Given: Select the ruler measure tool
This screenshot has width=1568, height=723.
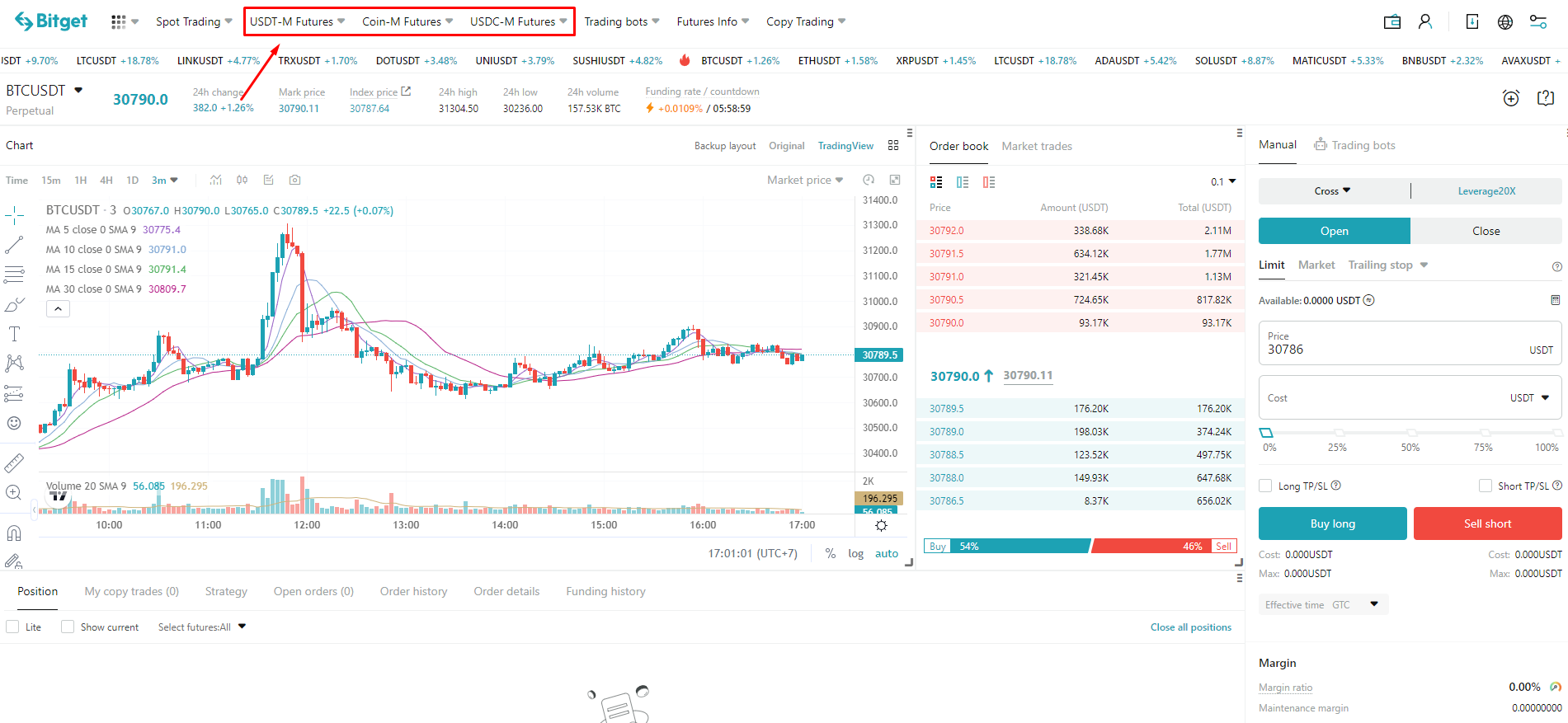Looking at the screenshot, I should tap(14, 462).
